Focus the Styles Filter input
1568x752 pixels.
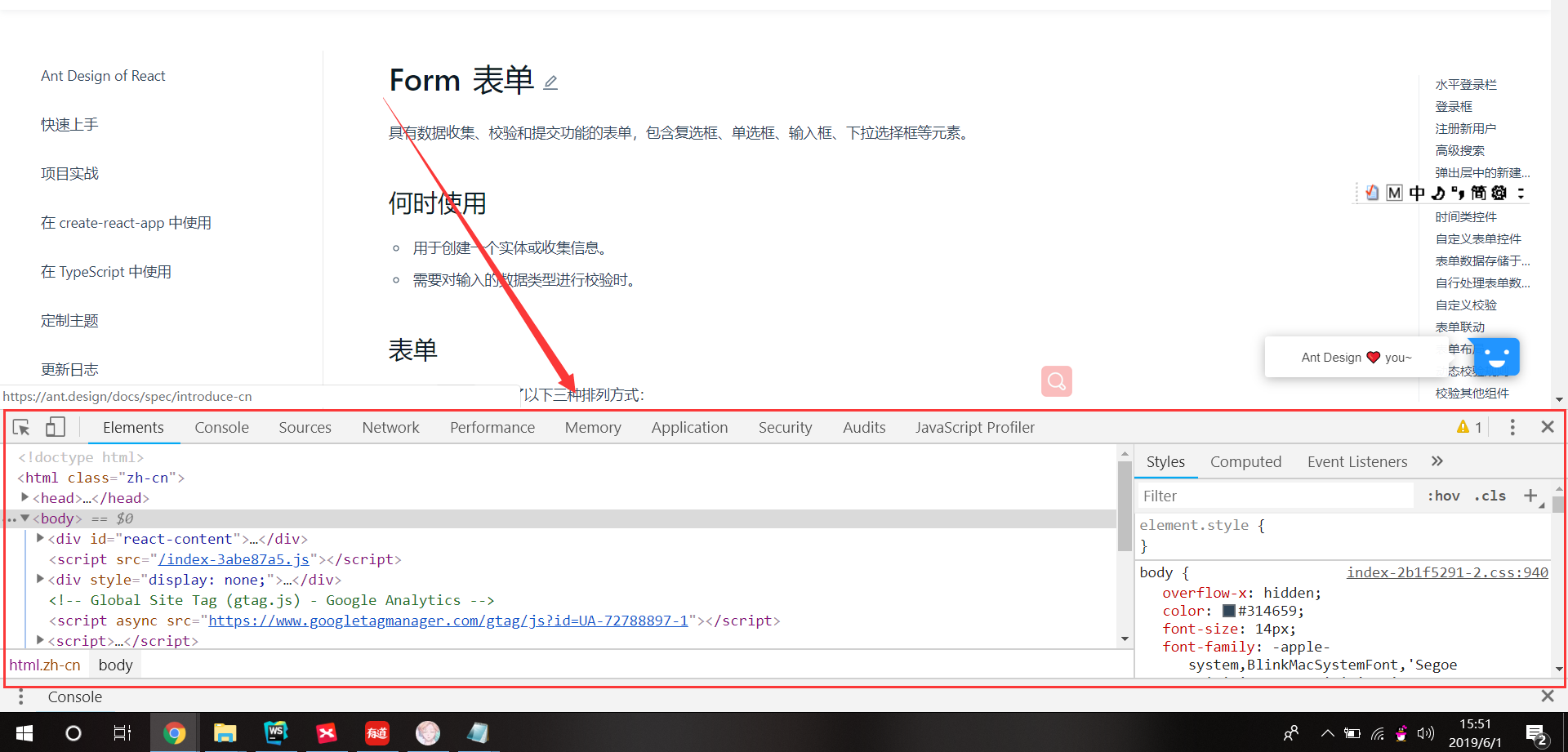[1276, 496]
